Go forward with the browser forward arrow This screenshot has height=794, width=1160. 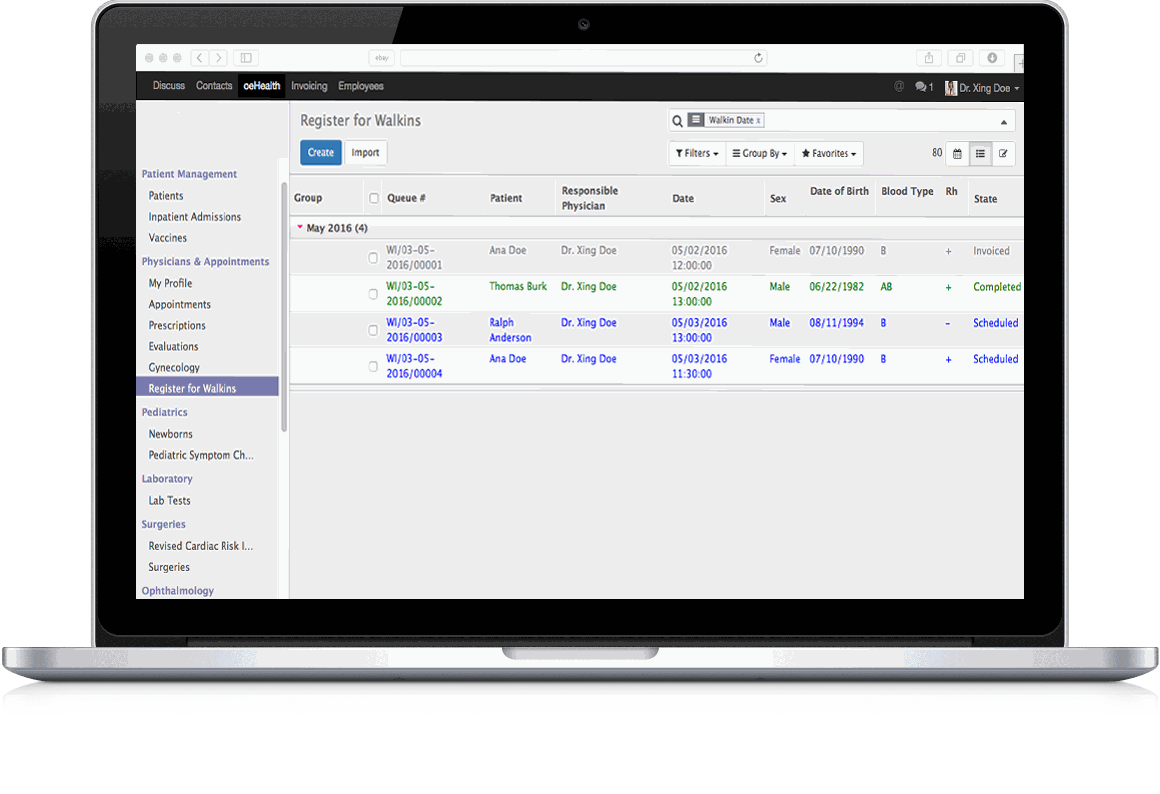[219, 58]
